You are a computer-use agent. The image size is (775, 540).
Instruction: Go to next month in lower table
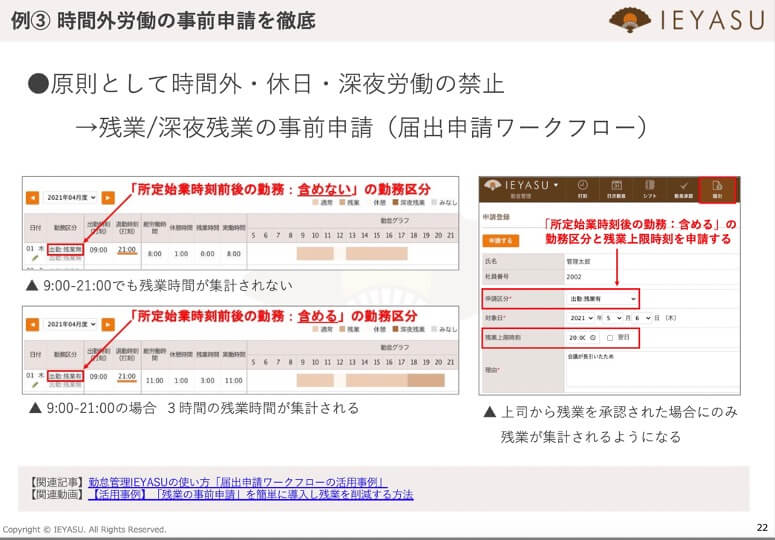pyautogui.click(x=107, y=325)
